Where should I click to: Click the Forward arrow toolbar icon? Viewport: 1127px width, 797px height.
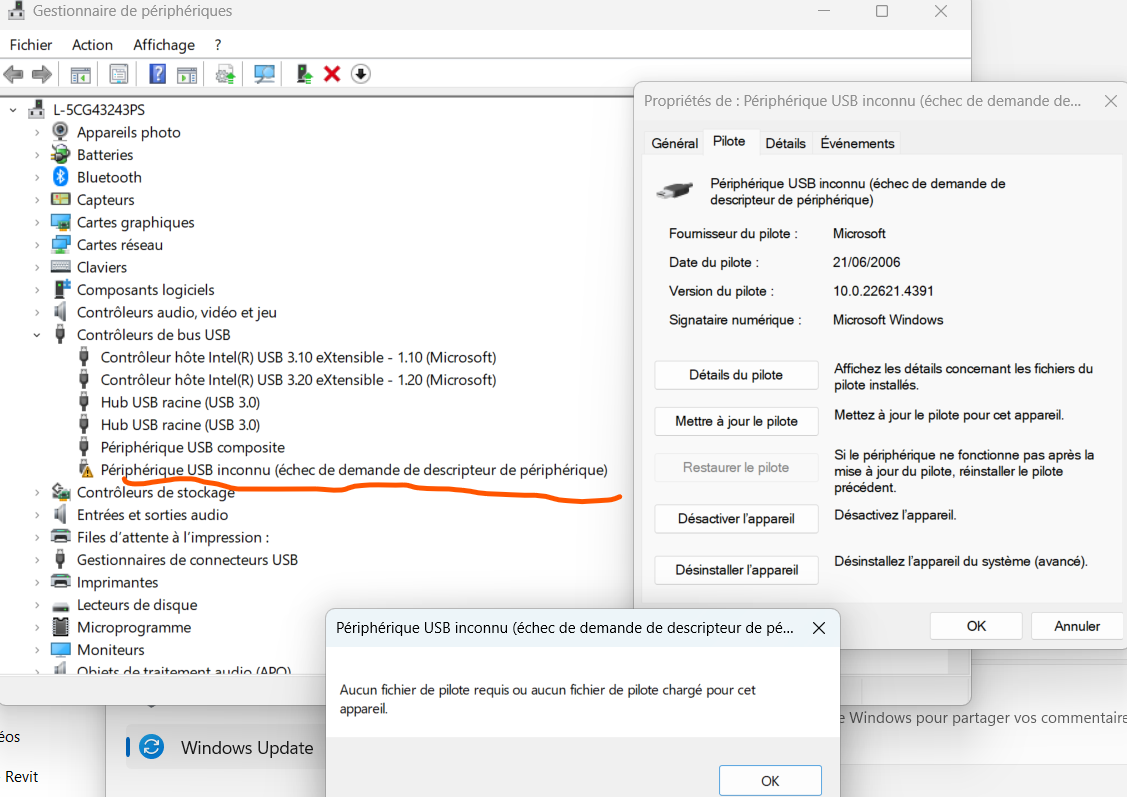(x=42, y=74)
